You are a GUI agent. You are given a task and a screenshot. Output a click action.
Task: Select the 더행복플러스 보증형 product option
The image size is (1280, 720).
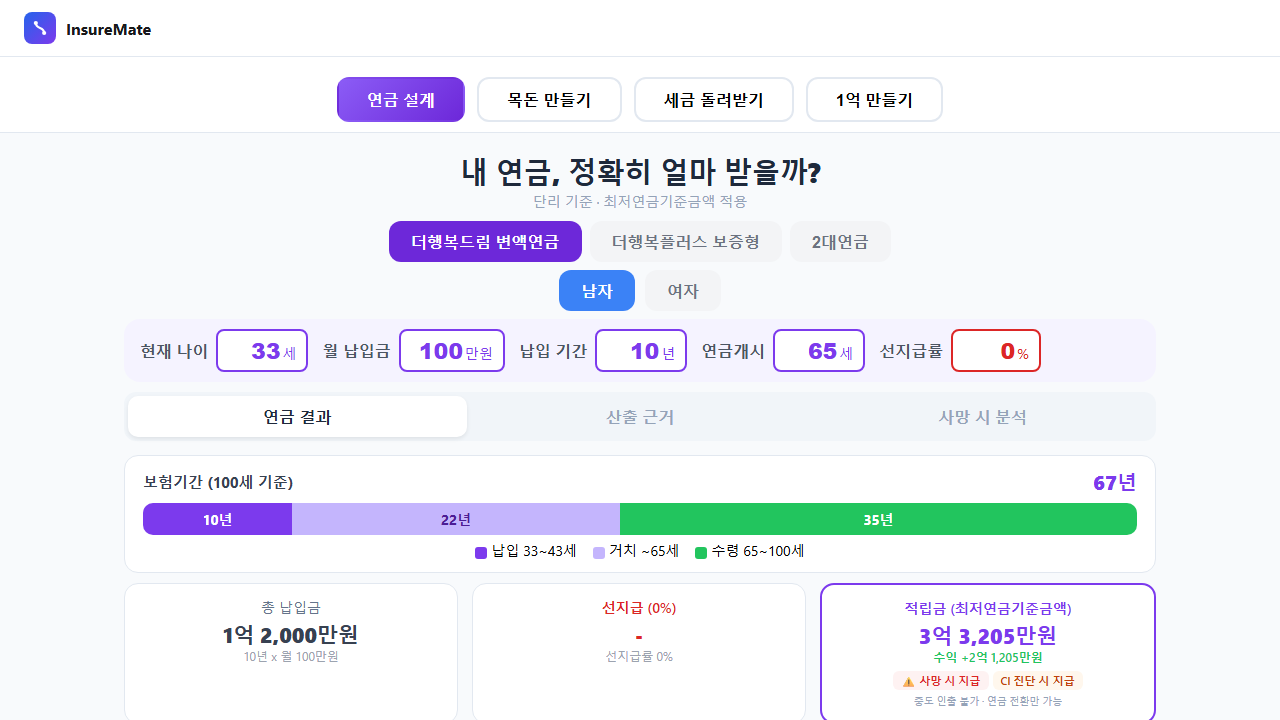(x=685, y=241)
